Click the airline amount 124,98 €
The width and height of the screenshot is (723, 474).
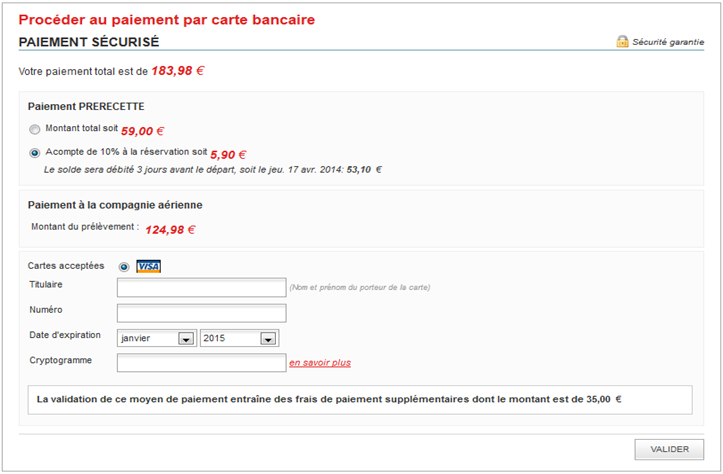[x=170, y=229]
